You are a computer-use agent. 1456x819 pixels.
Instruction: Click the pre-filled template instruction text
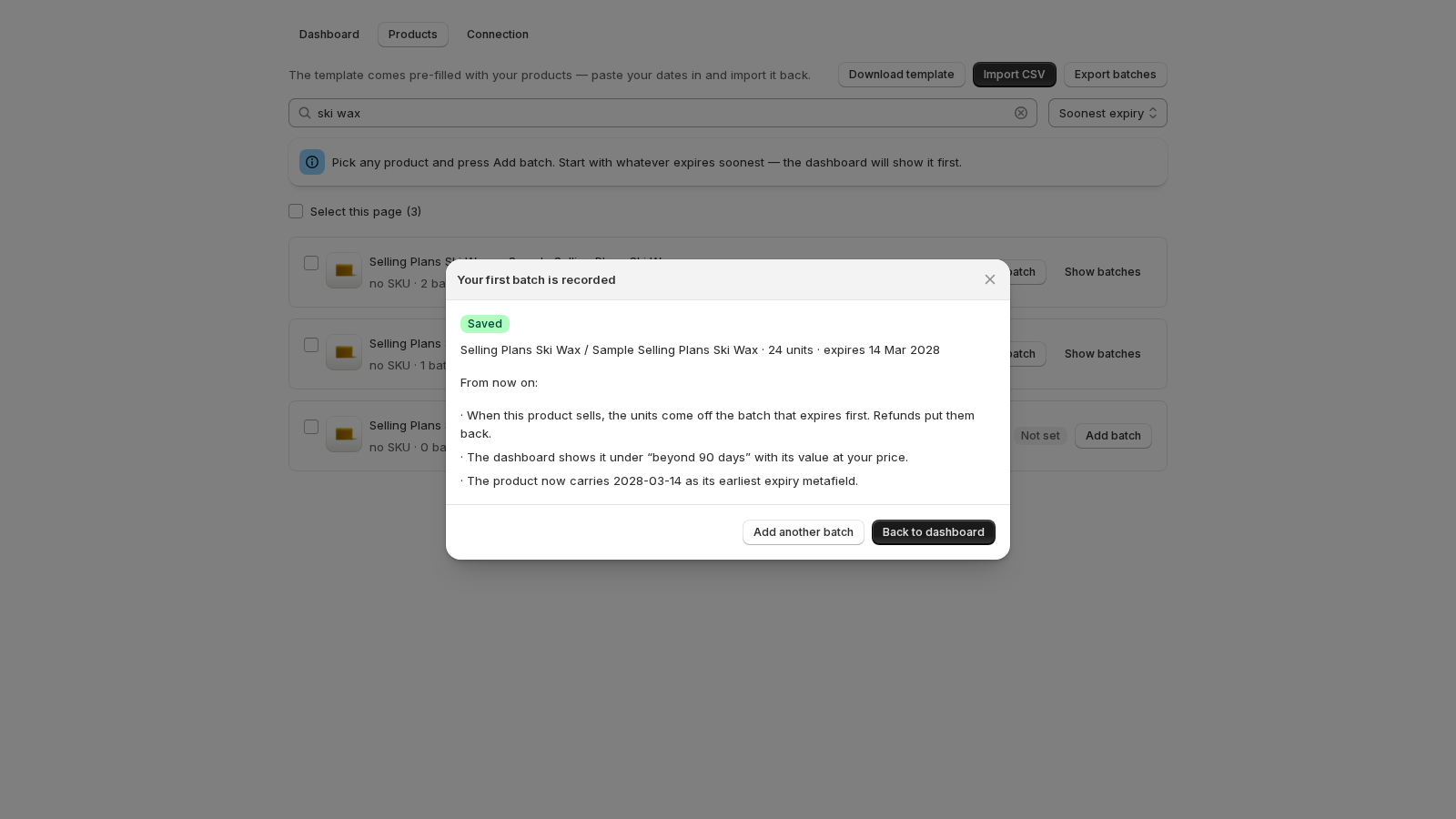pos(550,75)
